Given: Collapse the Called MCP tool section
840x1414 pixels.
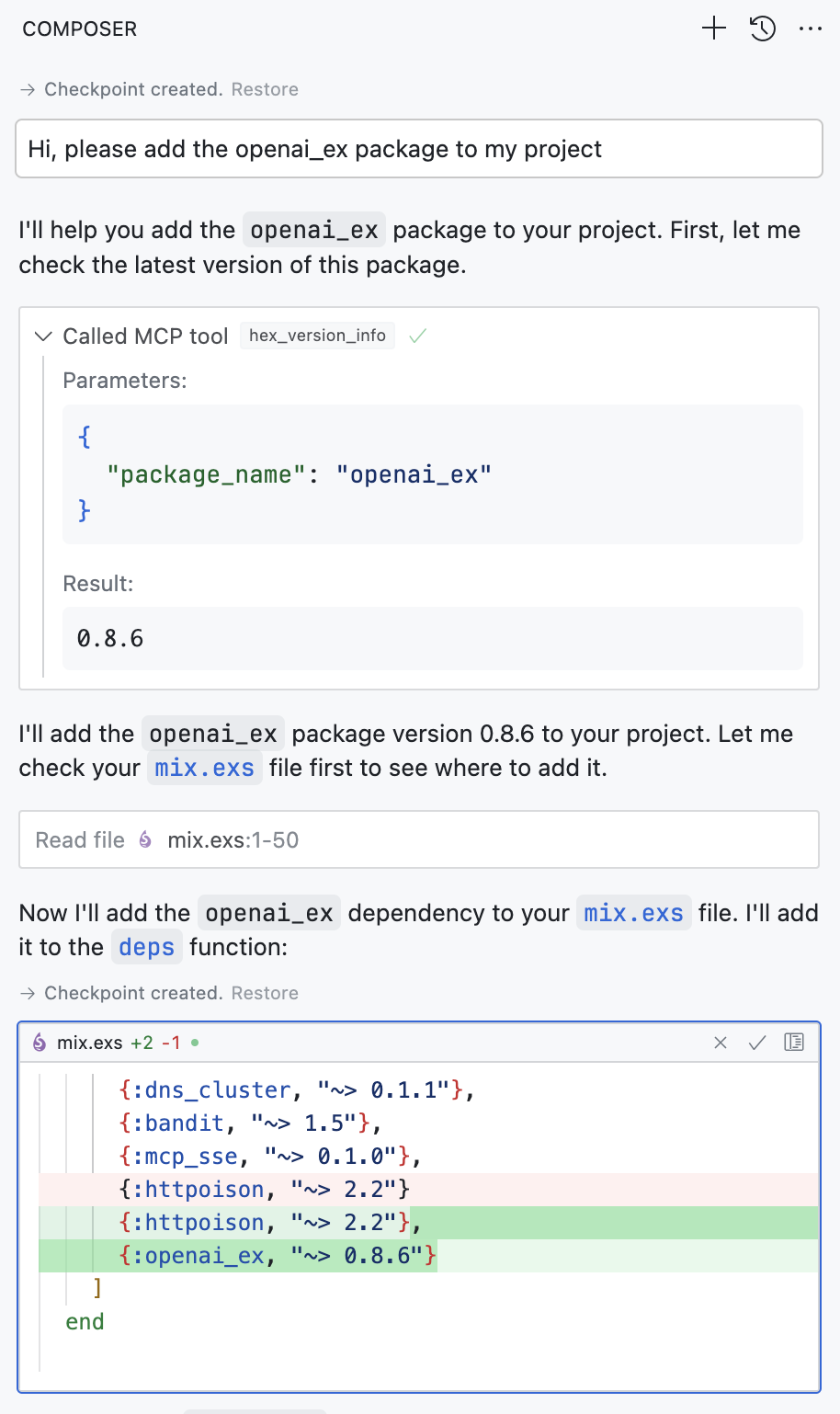Looking at the screenshot, I should [x=42, y=336].
